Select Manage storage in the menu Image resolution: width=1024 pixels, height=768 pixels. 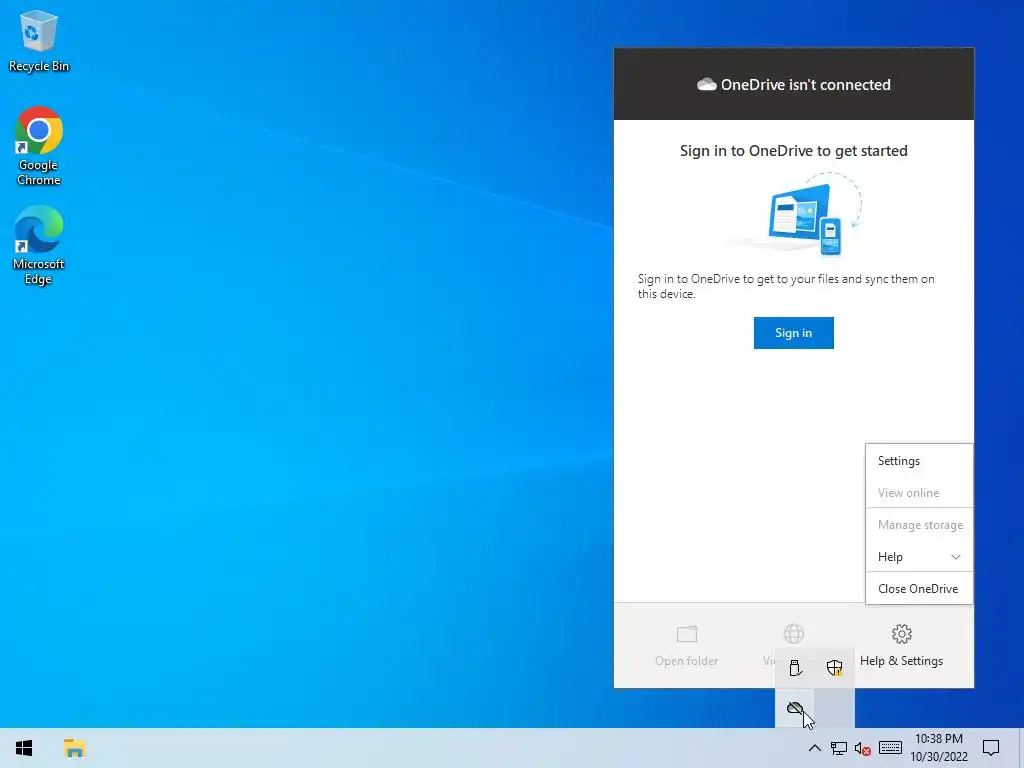coord(919,524)
